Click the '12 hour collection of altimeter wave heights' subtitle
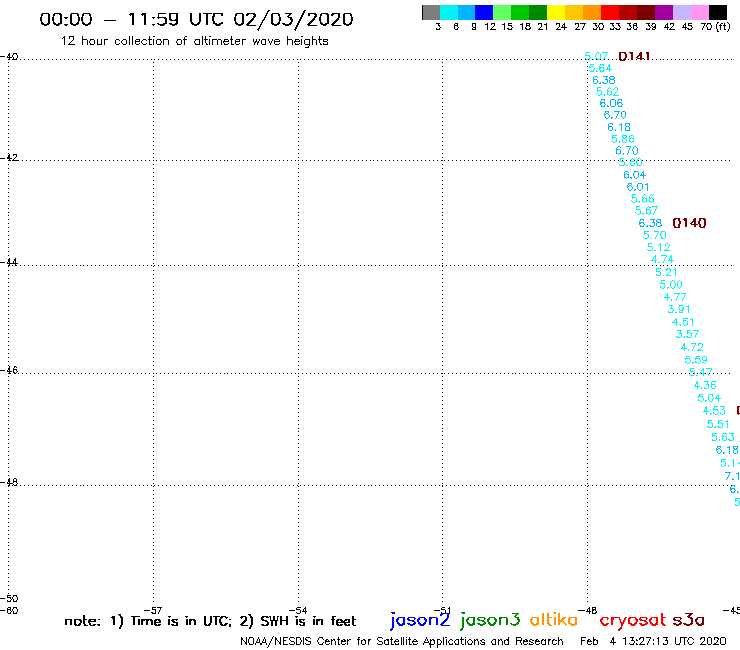This screenshot has height=650, width=740. pos(194,41)
